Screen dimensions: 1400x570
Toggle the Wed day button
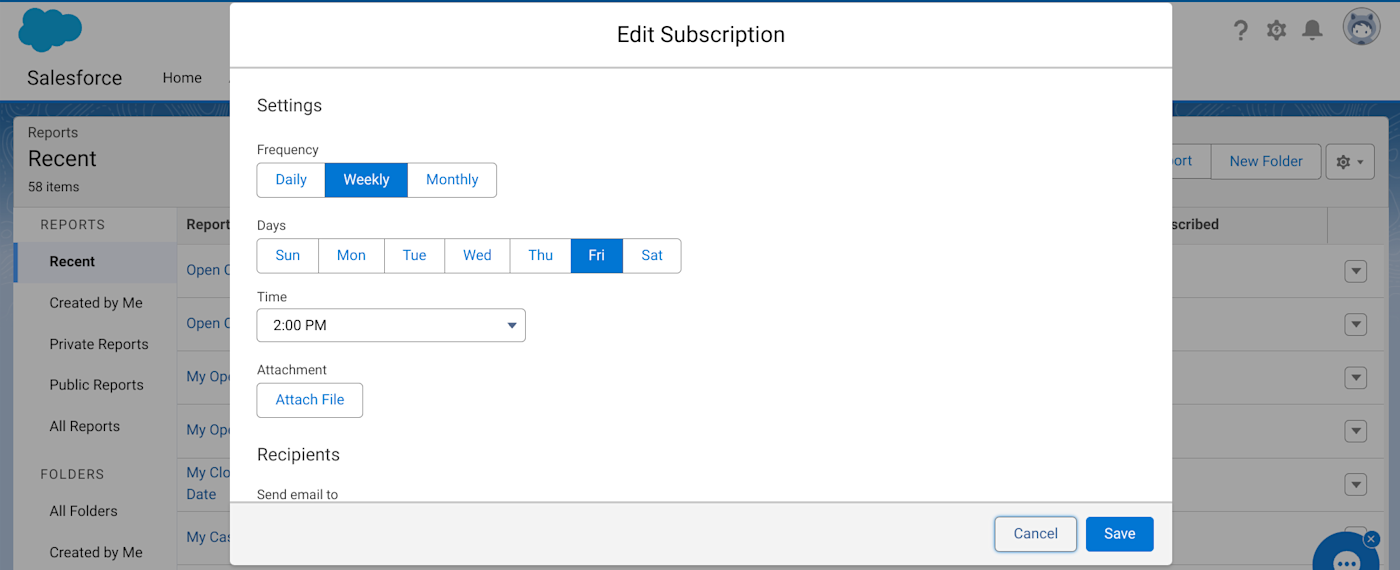(x=477, y=255)
